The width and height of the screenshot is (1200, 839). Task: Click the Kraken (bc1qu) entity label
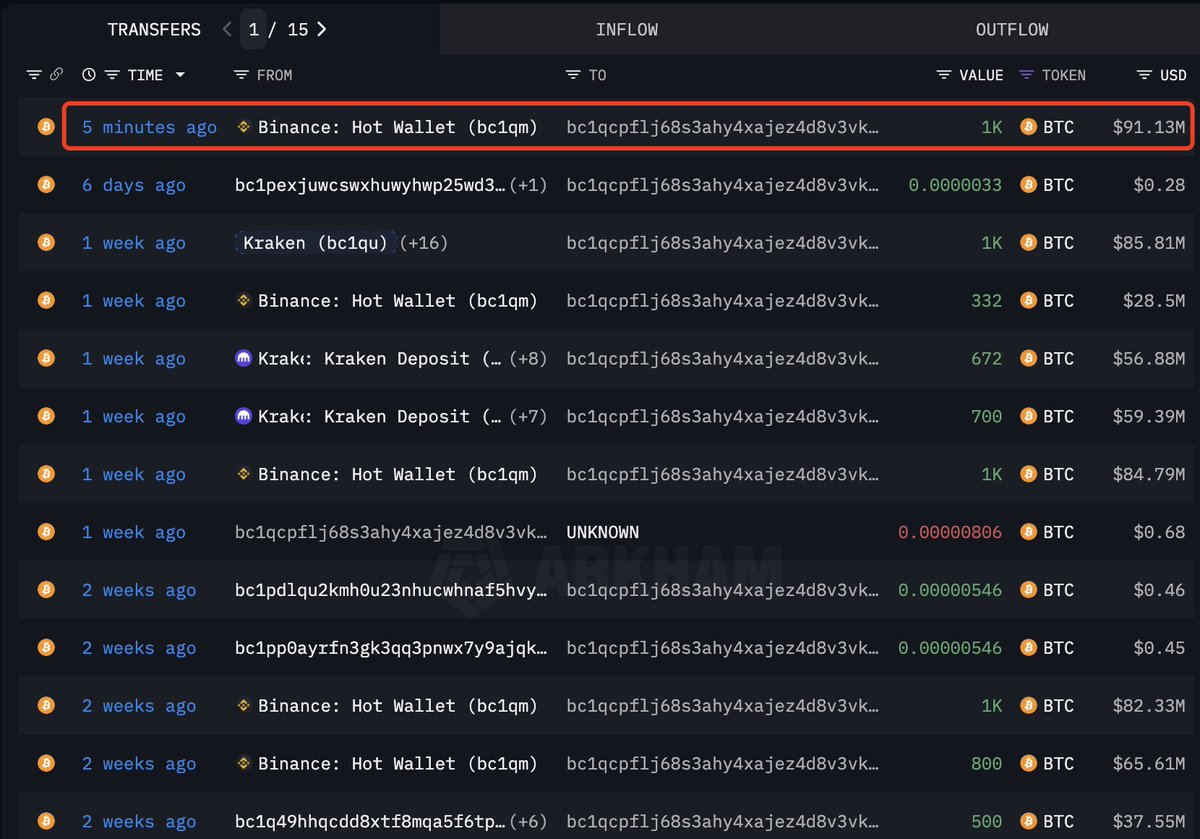tap(315, 242)
